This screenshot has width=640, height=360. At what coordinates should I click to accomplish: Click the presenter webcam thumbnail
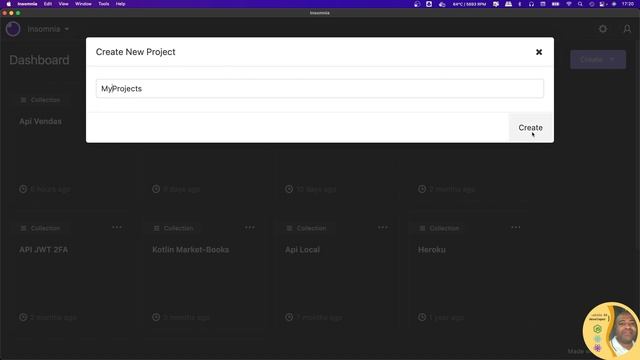pyautogui.click(x=611, y=331)
